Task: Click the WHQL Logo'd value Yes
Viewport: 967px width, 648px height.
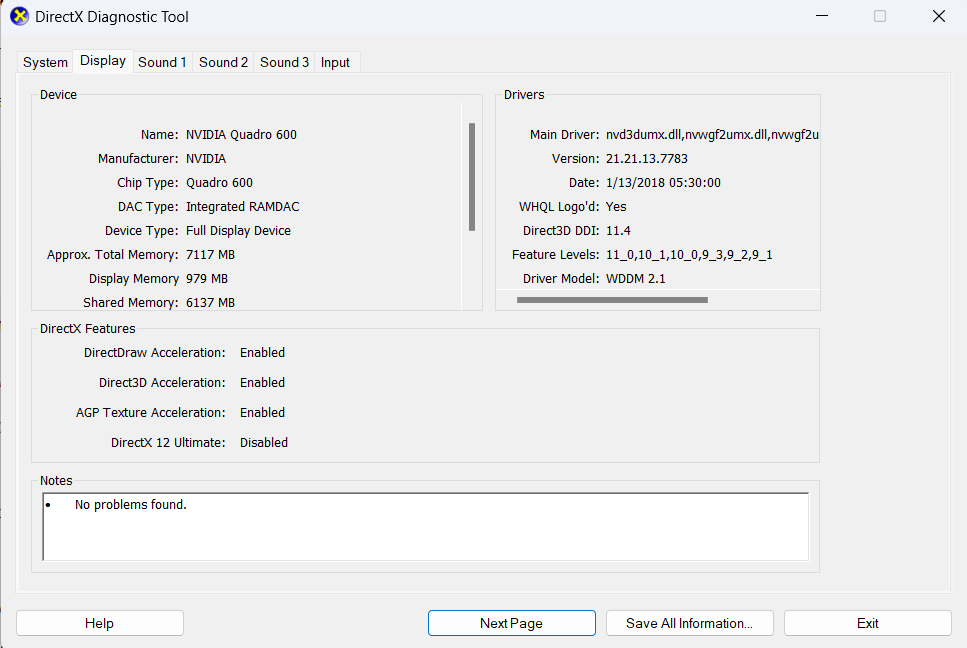Action: point(615,207)
